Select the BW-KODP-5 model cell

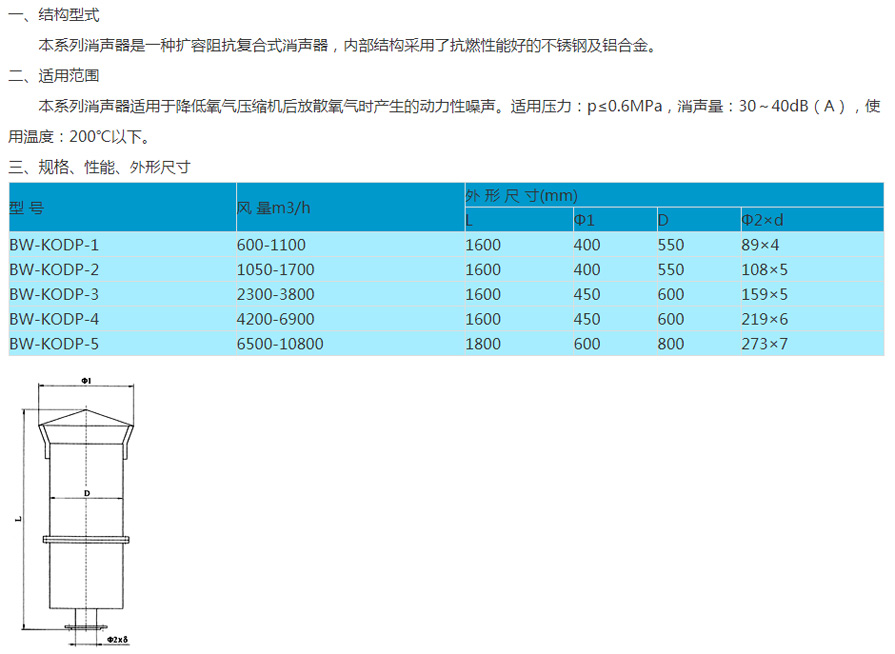(54, 344)
